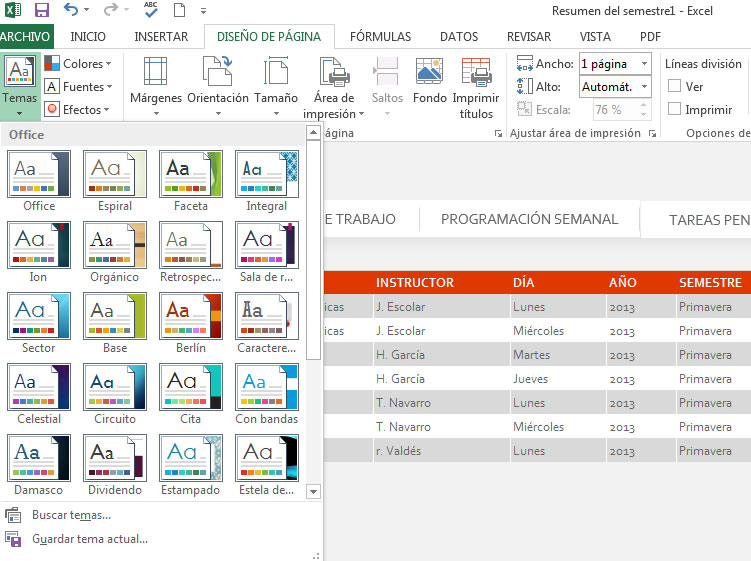Open Imprimir títulos settings
This screenshot has width=751, height=561.
point(476,88)
